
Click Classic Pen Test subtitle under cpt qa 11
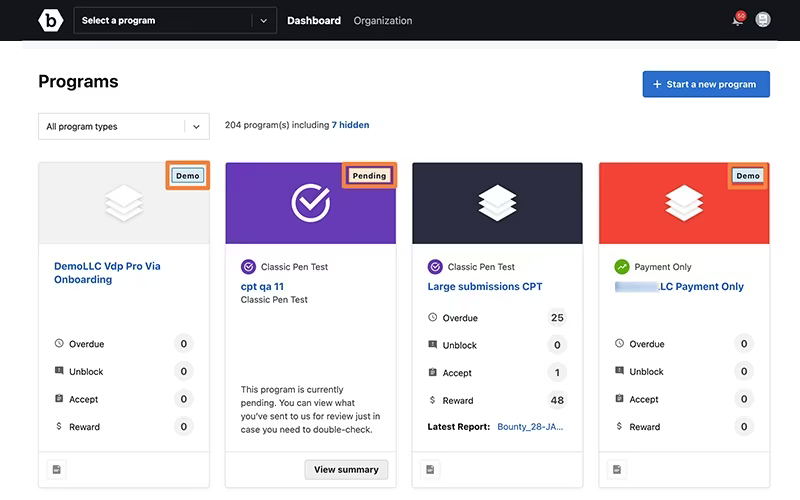274,299
